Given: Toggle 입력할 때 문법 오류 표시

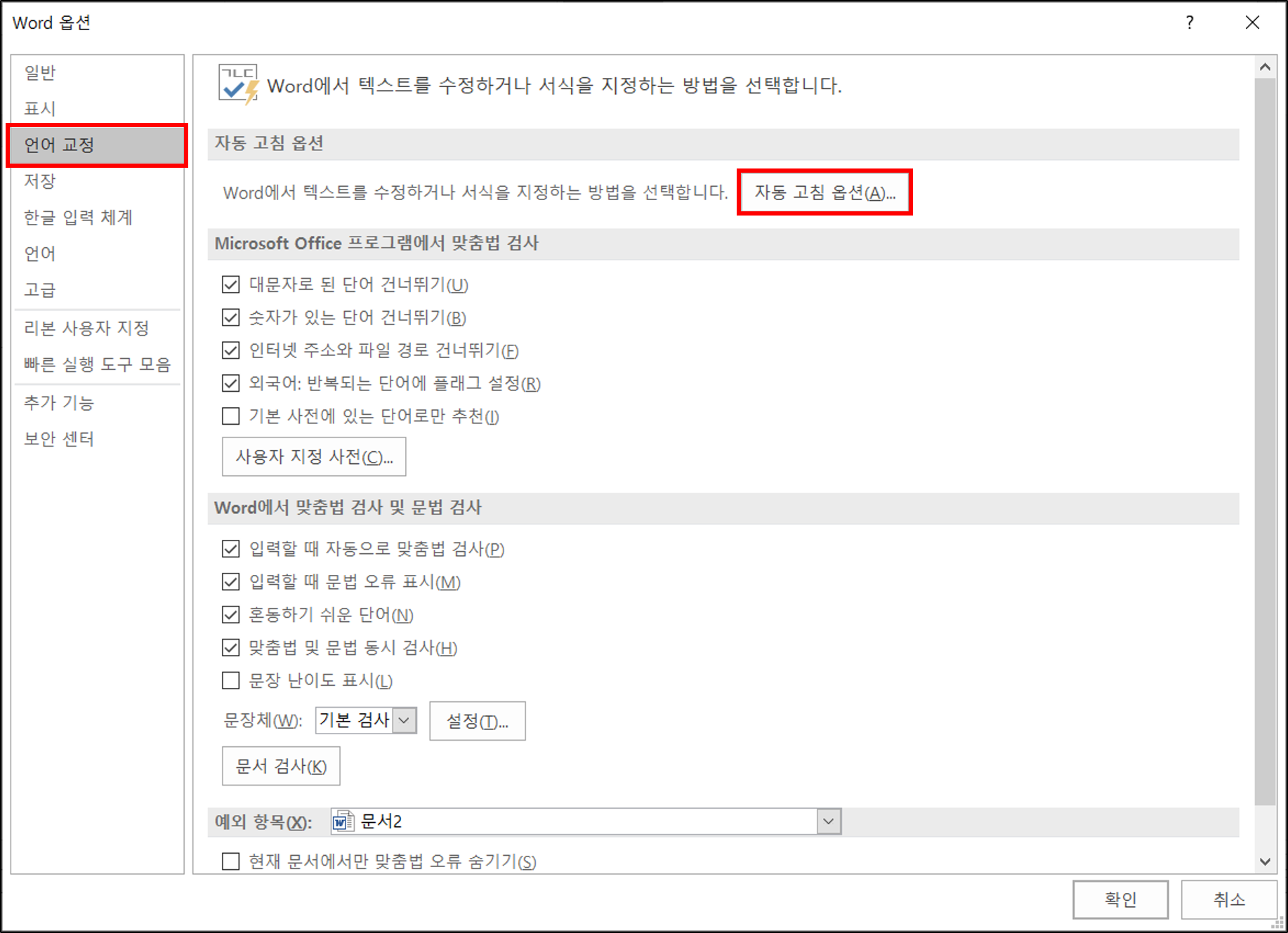Looking at the screenshot, I should tap(230, 582).
